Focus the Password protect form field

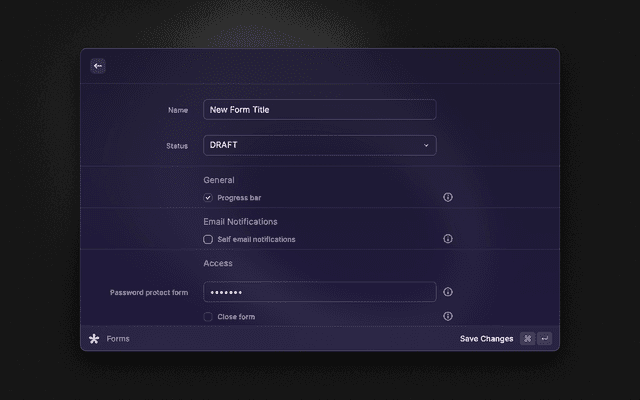point(319,292)
